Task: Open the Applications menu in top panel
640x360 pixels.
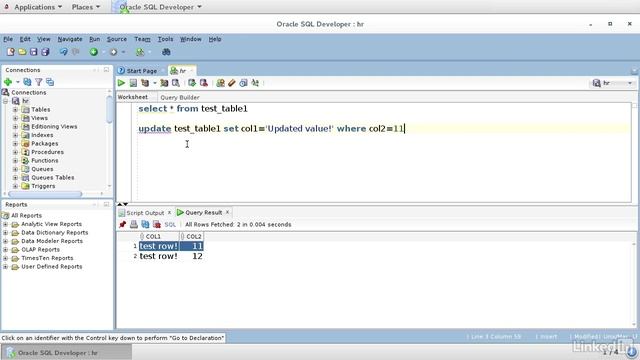Action: (x=38, y=7)
